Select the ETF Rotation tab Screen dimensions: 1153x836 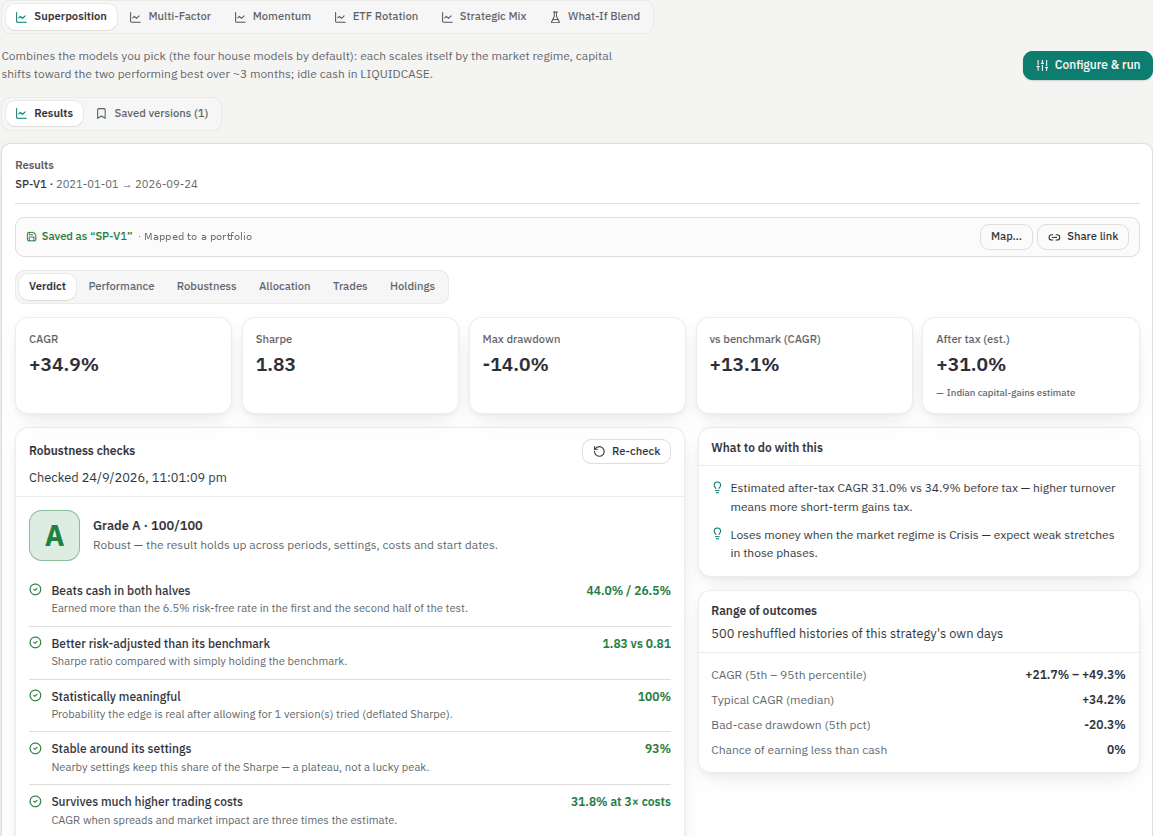(376, 16)
